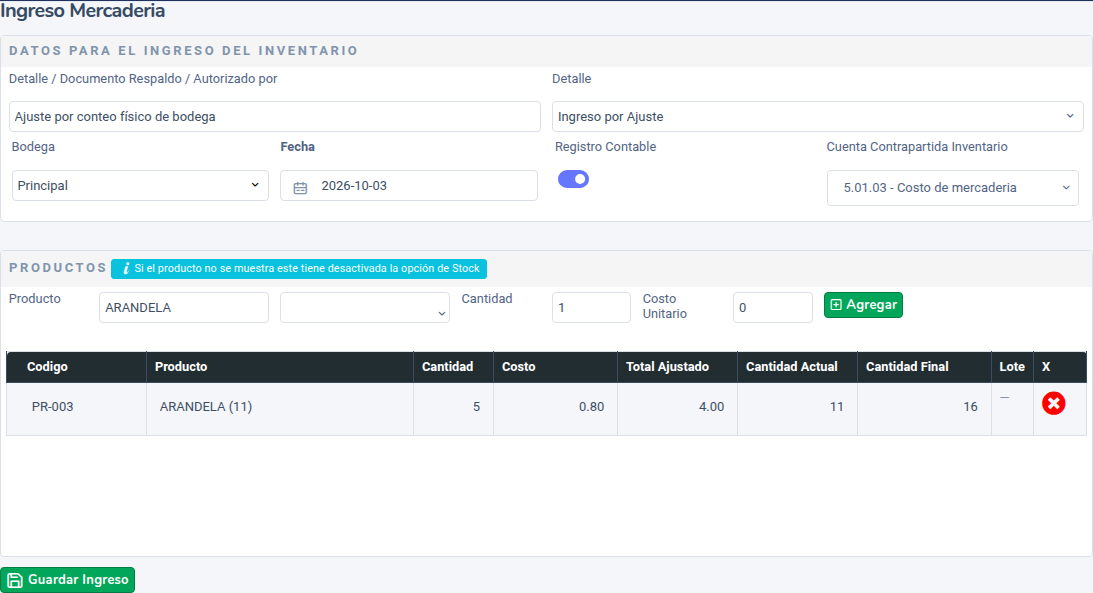Click the Costo column header

(x=555, y=367)
